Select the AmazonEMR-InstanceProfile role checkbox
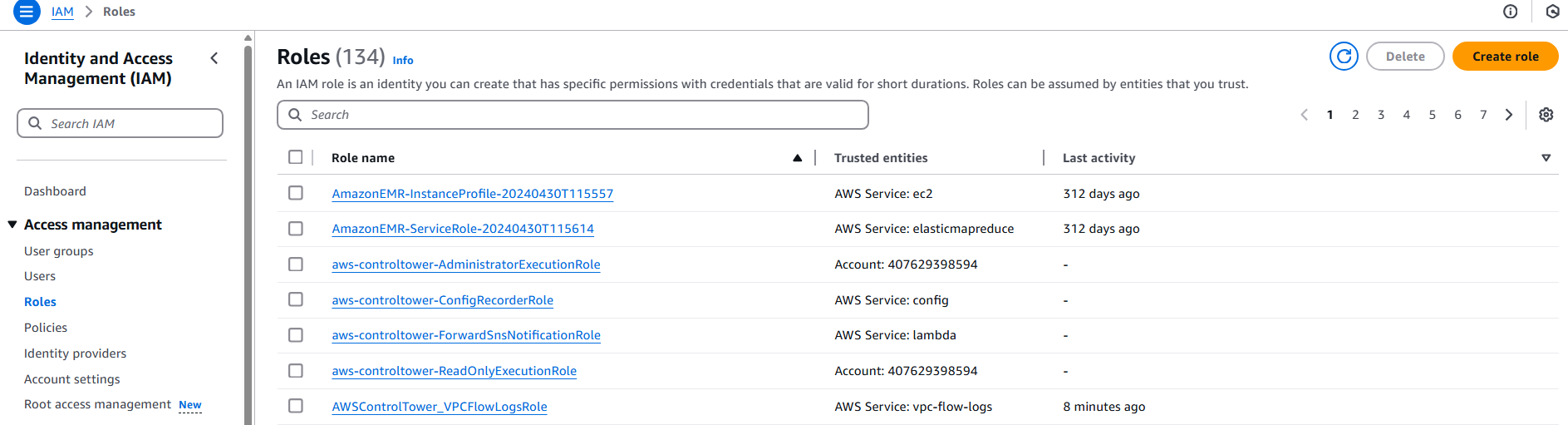Image resolution: width=1568 pixels, height=425 pixels. [296, 193]
